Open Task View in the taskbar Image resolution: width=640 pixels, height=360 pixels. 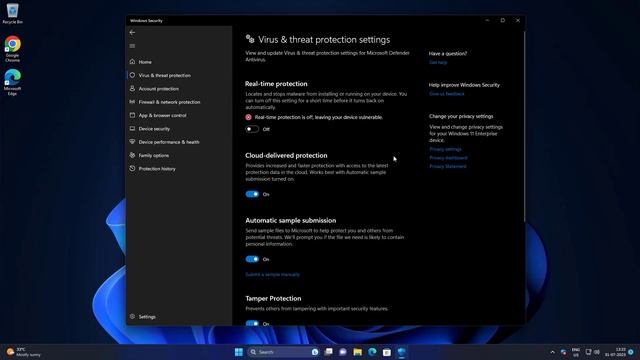pos(329,352)
